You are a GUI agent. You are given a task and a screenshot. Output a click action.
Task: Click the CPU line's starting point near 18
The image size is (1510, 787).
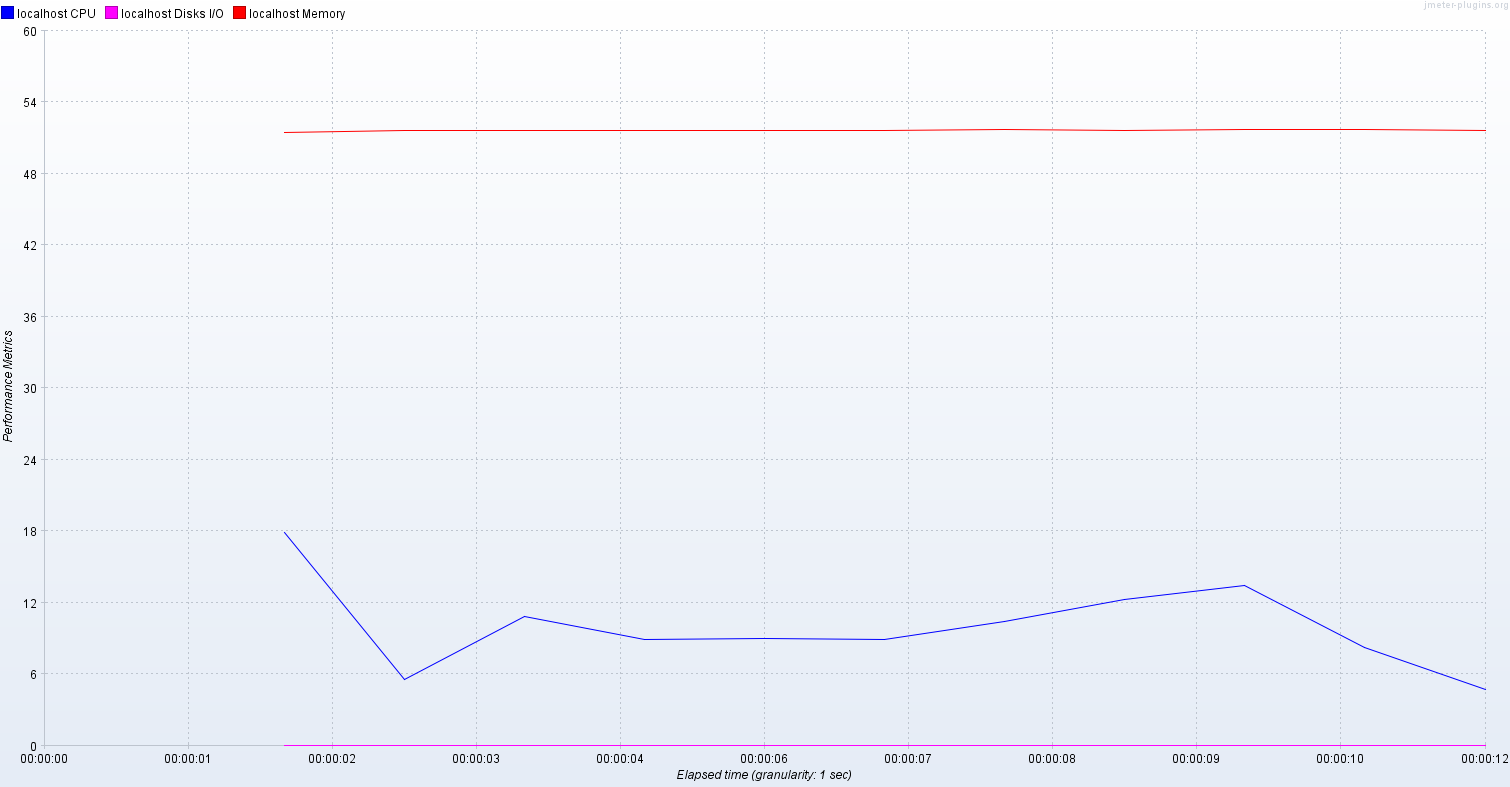click(285, 532)
